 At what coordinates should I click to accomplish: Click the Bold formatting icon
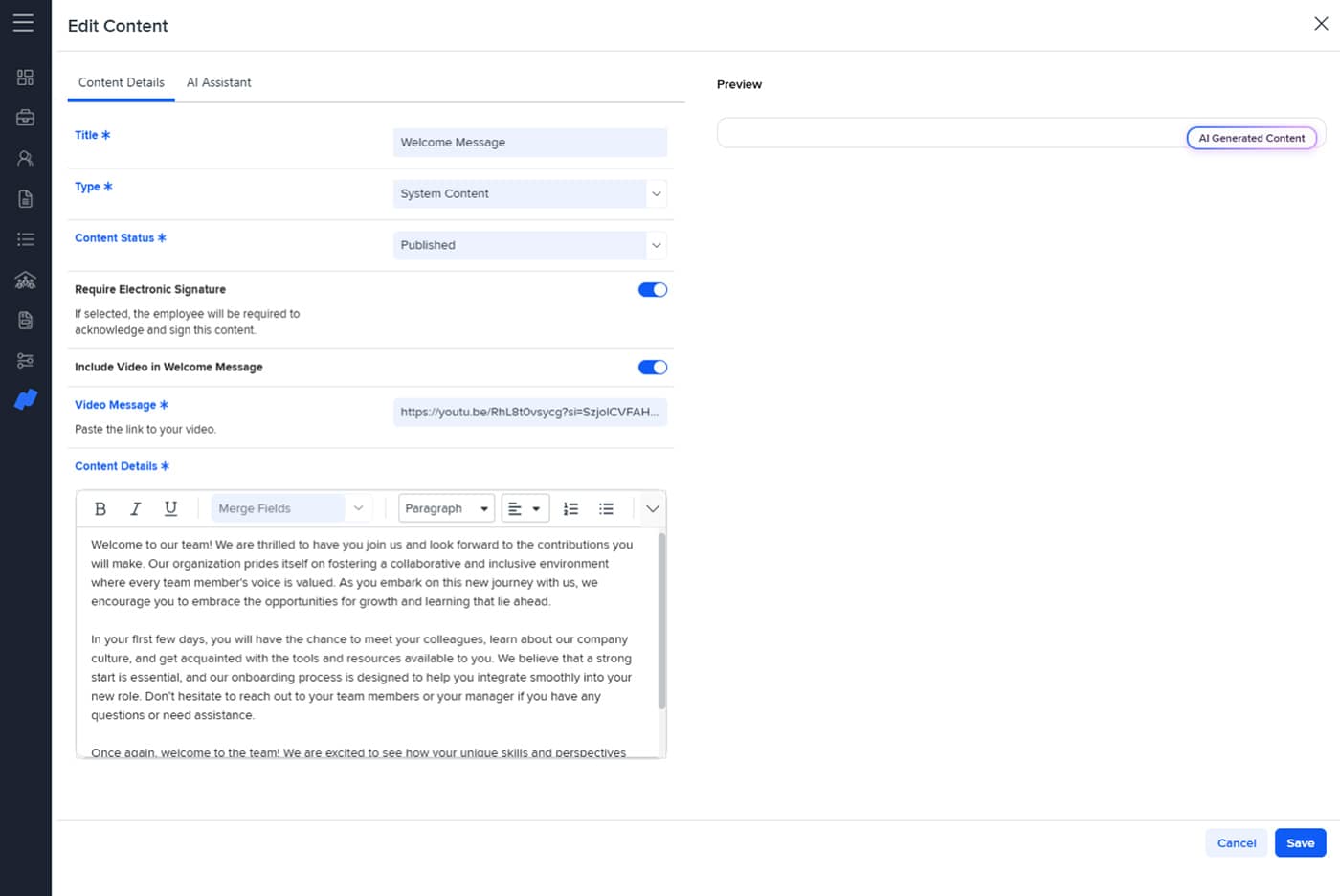tap(100, 508)
